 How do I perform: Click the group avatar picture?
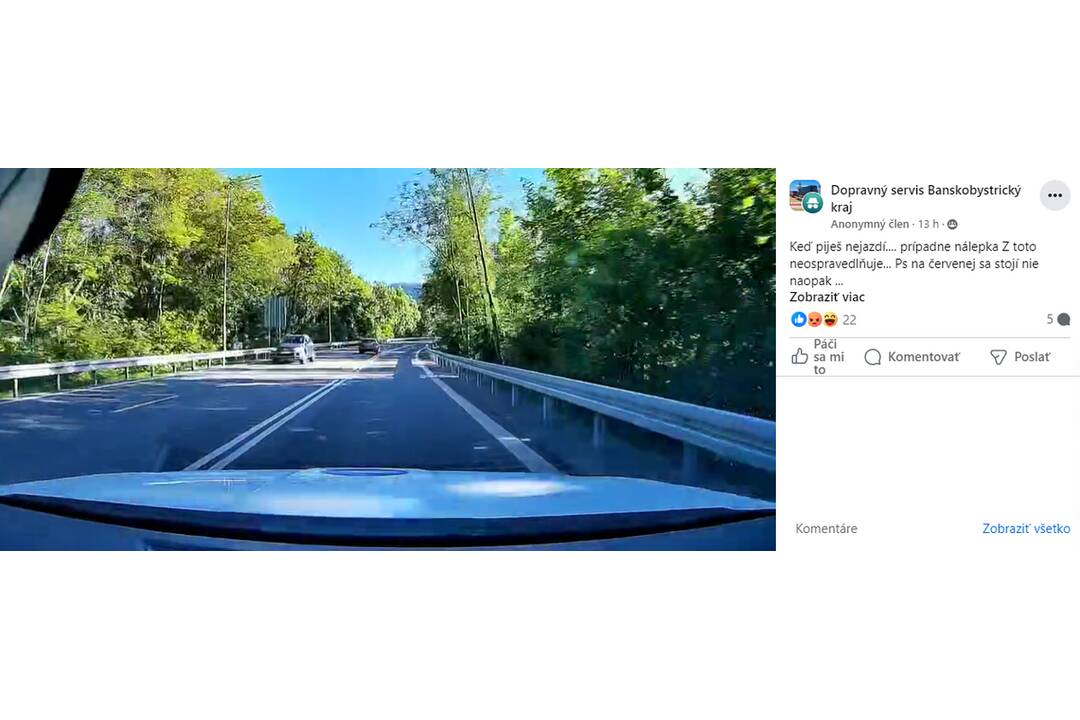804,195
